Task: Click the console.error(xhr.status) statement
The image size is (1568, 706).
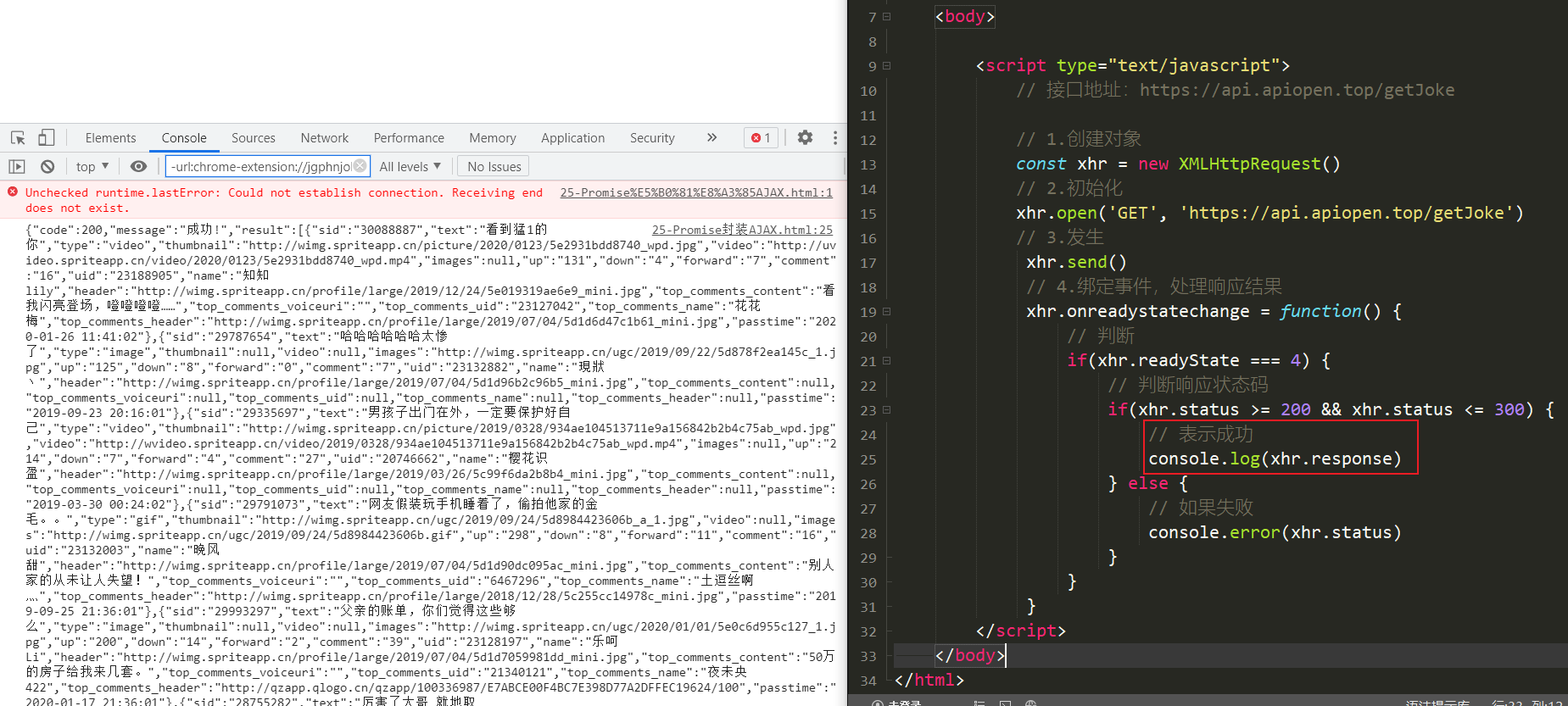Action: tap(1275, 532)
